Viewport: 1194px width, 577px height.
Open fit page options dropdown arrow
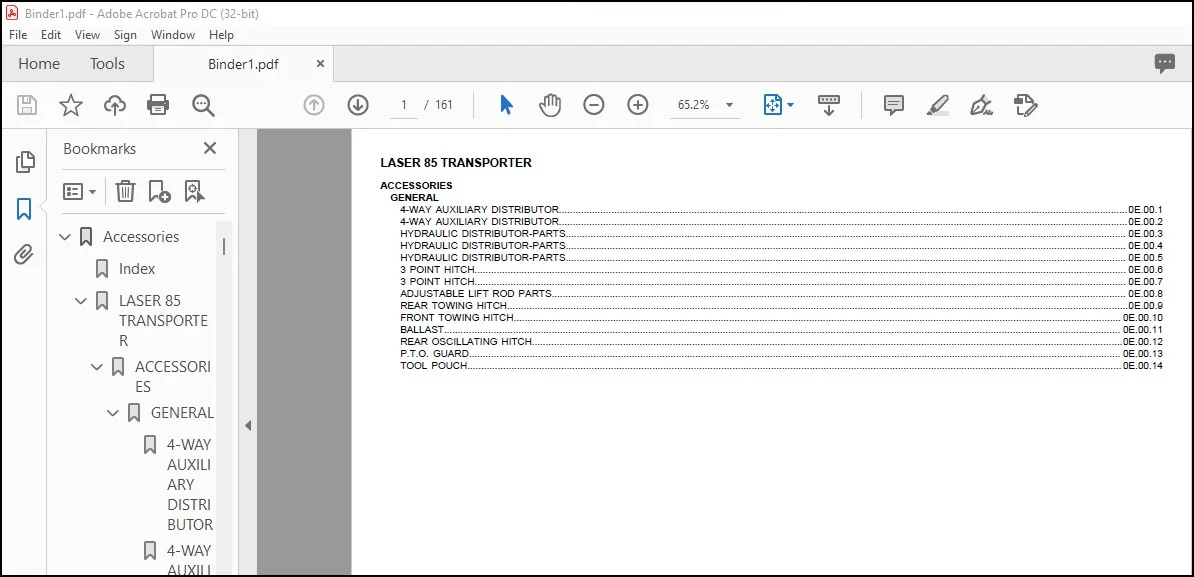790,105
